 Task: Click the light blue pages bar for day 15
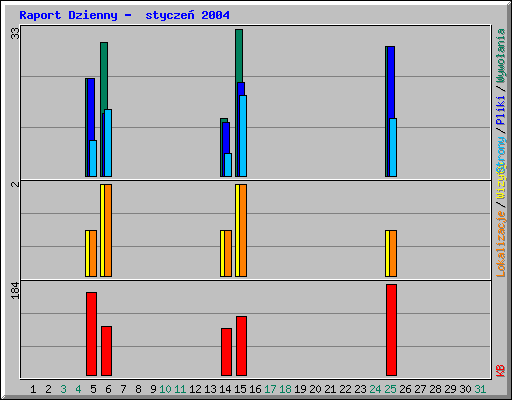coord(243,136)
